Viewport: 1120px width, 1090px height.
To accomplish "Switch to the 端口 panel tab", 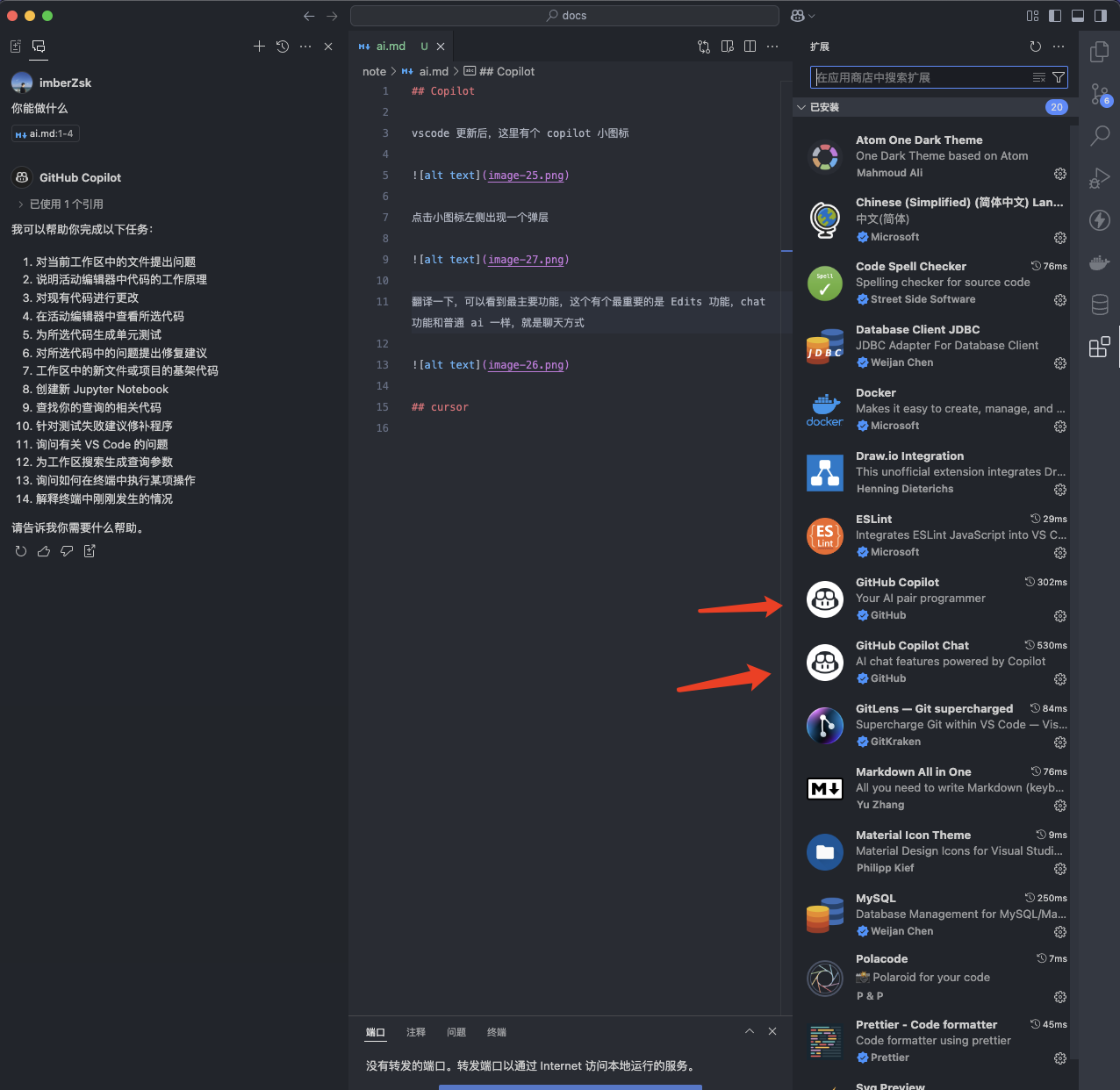I will point(376,1032).
